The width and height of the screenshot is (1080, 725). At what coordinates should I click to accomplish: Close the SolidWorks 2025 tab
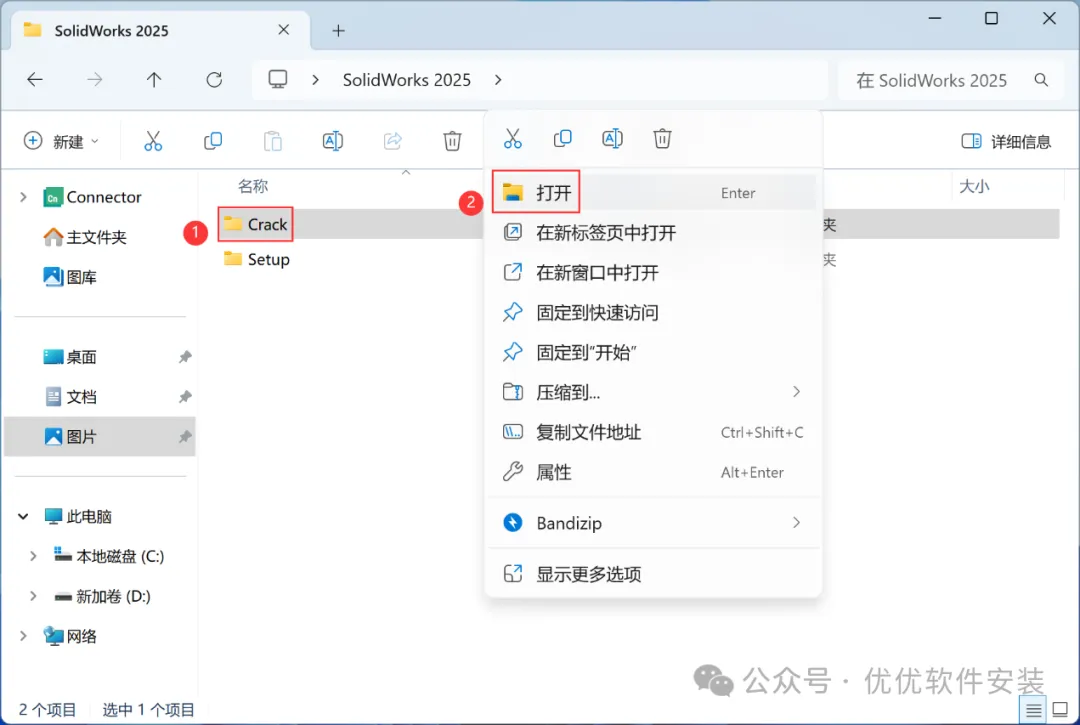pos(284,30)
